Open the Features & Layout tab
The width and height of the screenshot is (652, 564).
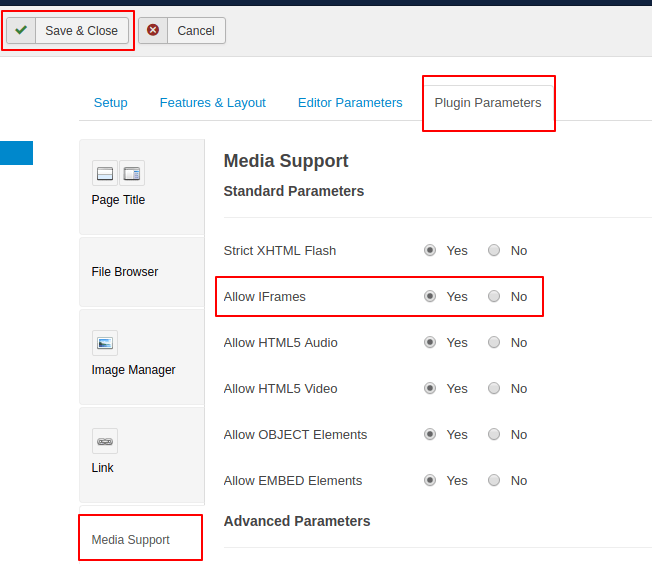(x=212, y=103)
